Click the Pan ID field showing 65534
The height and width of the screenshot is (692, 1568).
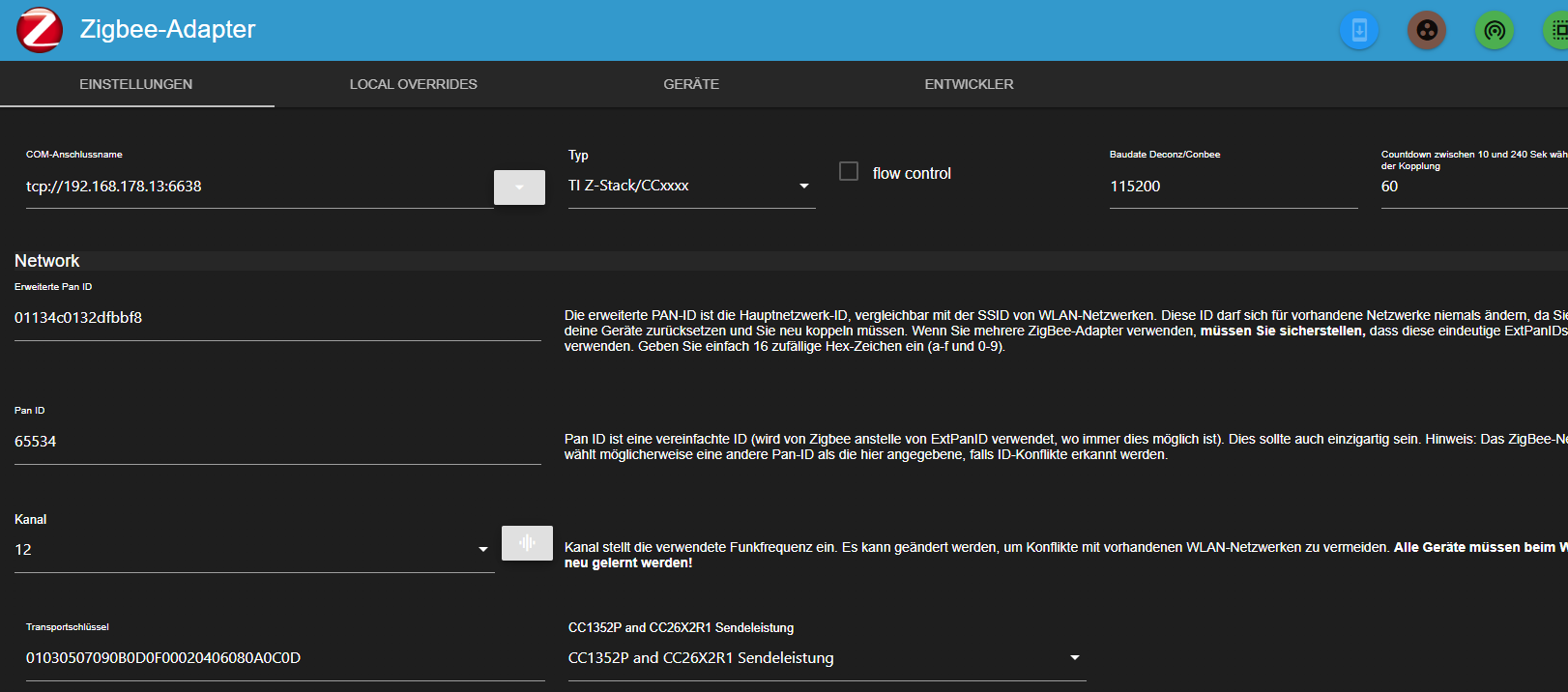pyautogui.click(x=277, y=442)
